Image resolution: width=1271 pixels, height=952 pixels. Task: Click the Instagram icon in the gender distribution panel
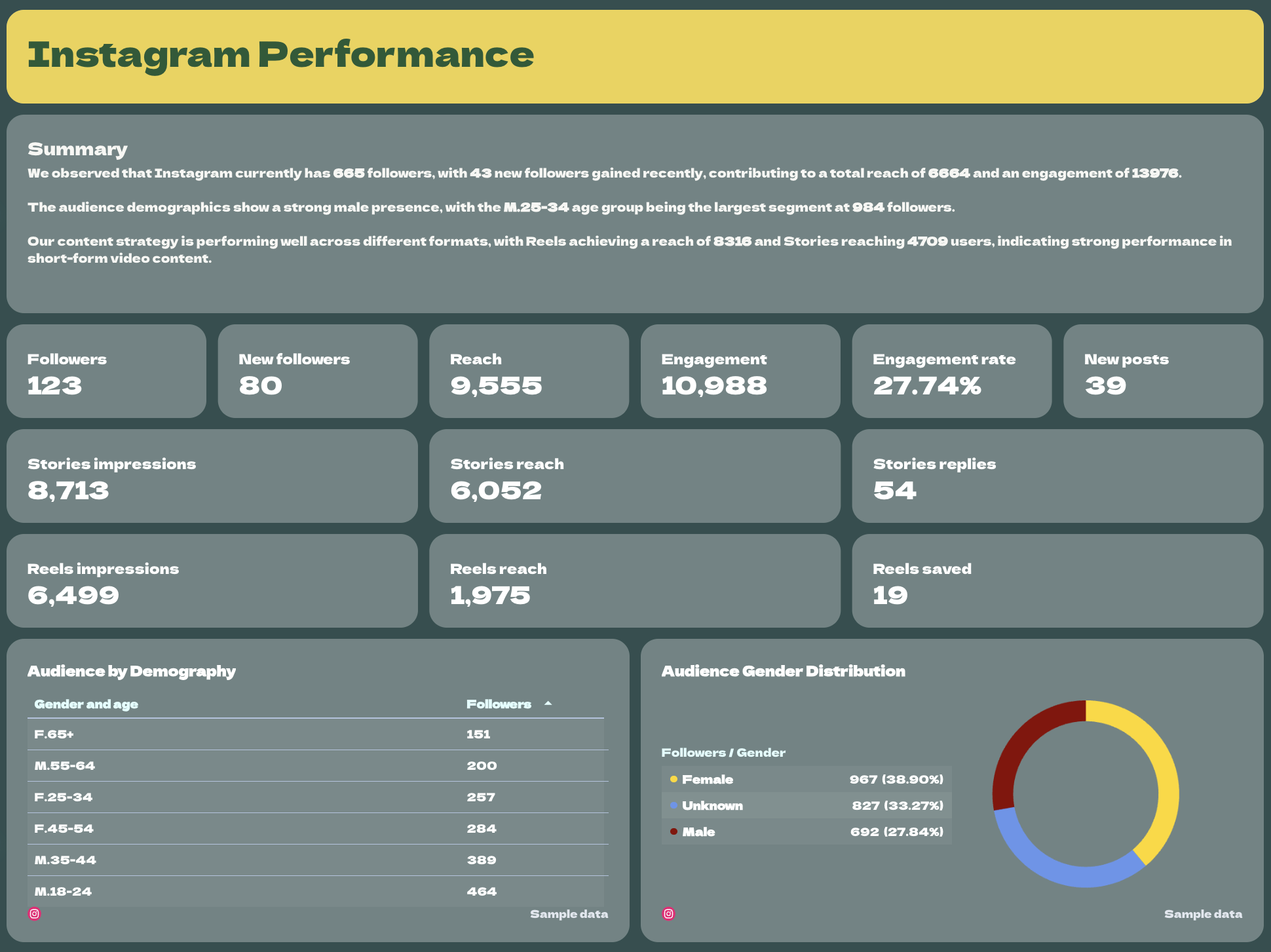668,913
